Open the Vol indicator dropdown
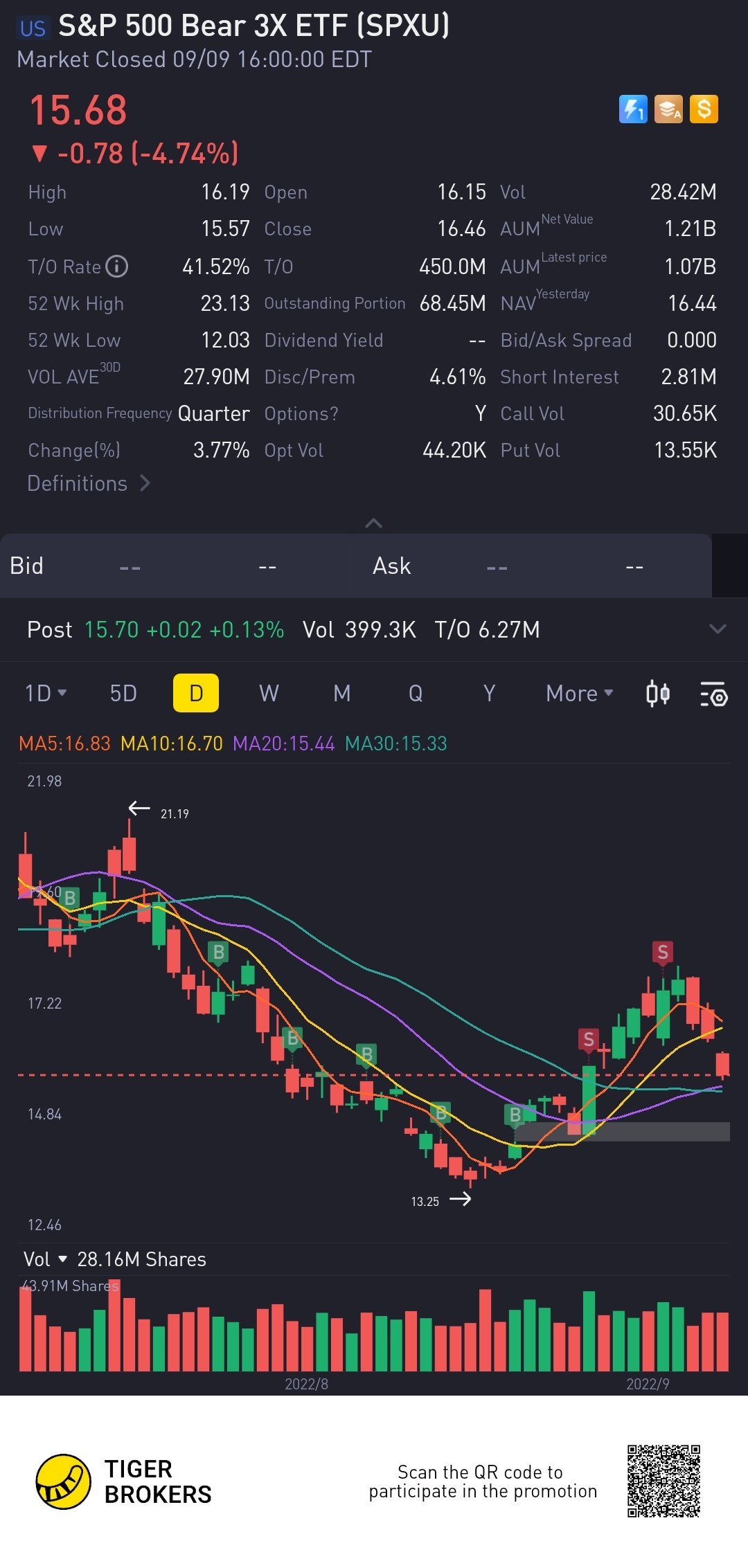This screenshot has width=748, height=1568. (45, 1259)
